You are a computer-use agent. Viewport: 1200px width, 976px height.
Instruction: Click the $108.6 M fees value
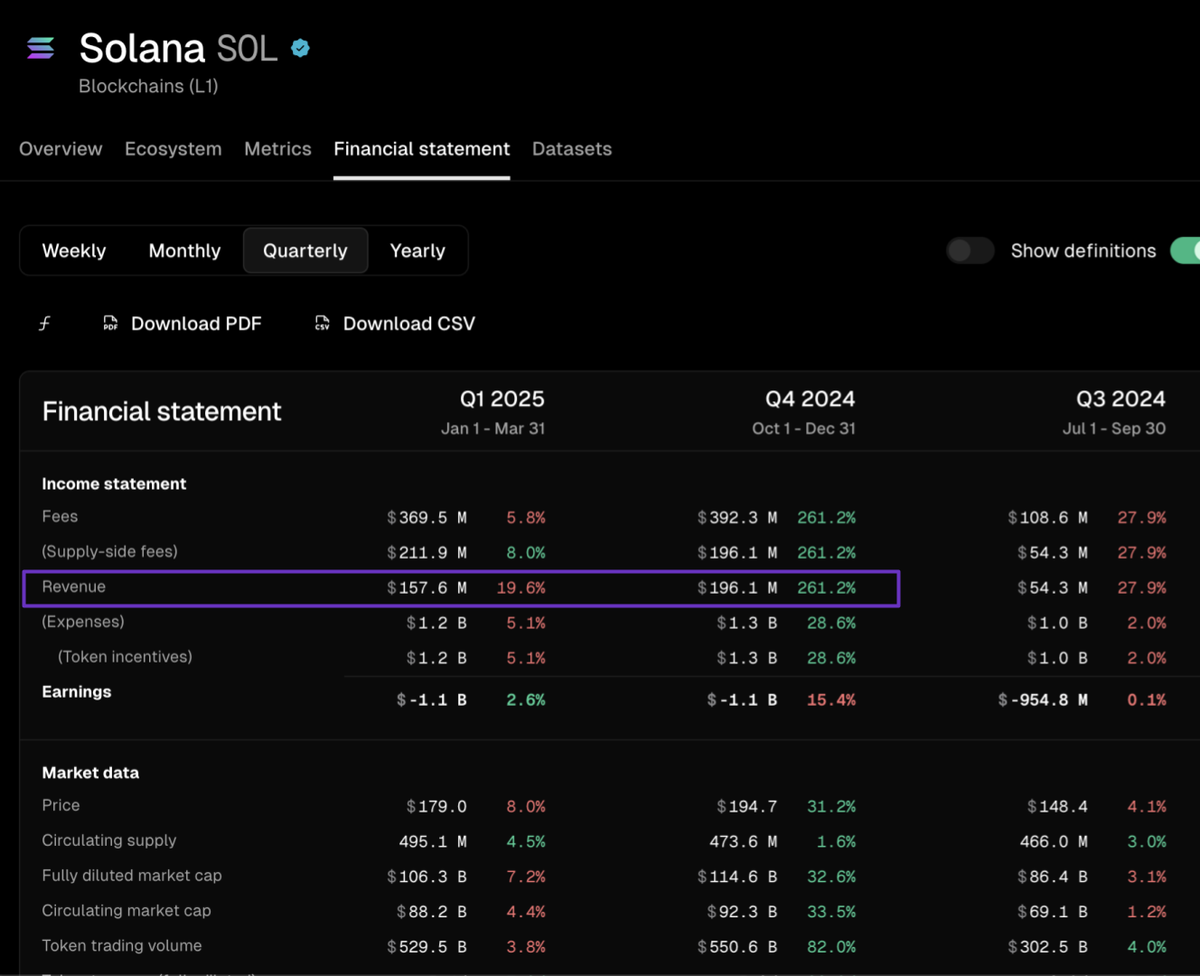pyautogui.click(x=1048, y=518)
